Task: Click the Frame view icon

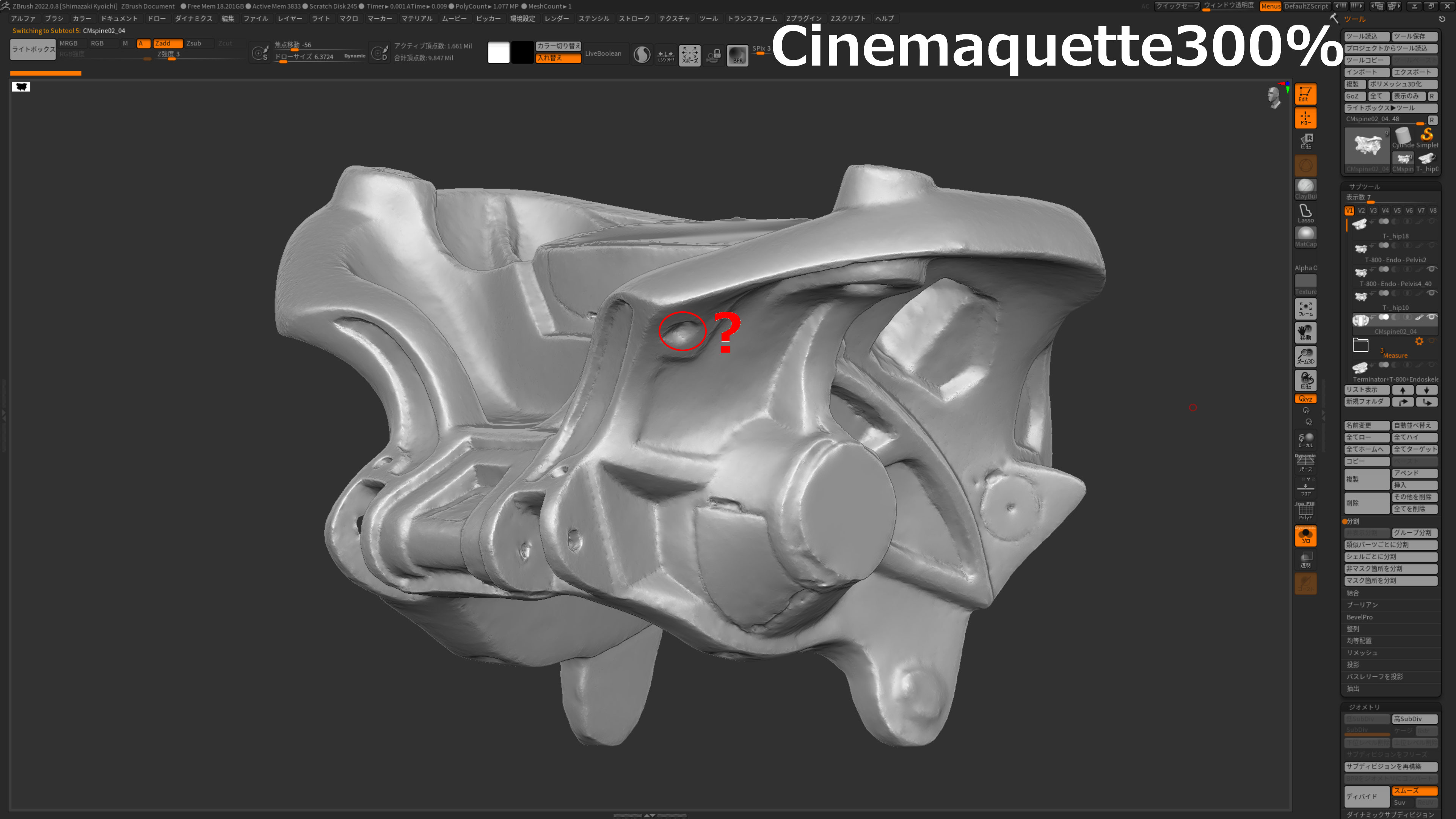Action: (x=1305, y=309)
